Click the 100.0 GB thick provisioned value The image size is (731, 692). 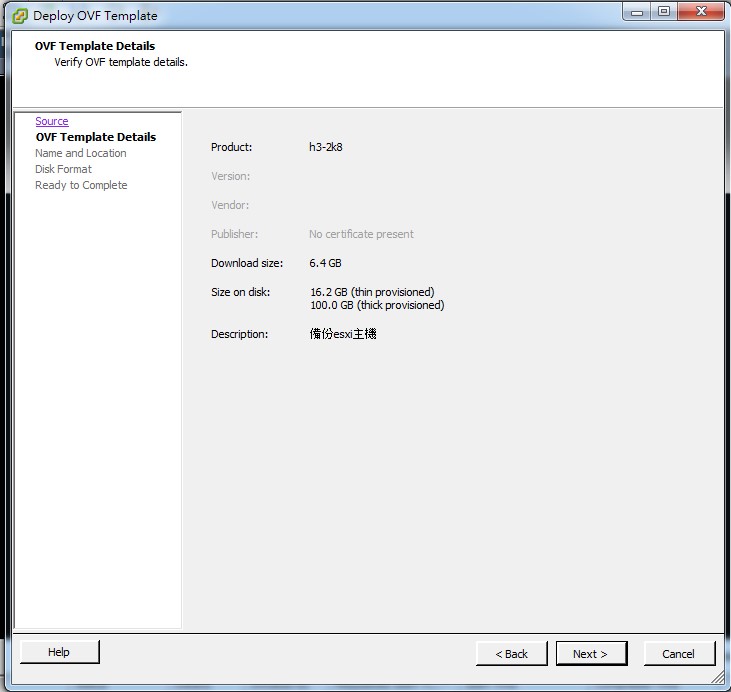coord(377,305)
